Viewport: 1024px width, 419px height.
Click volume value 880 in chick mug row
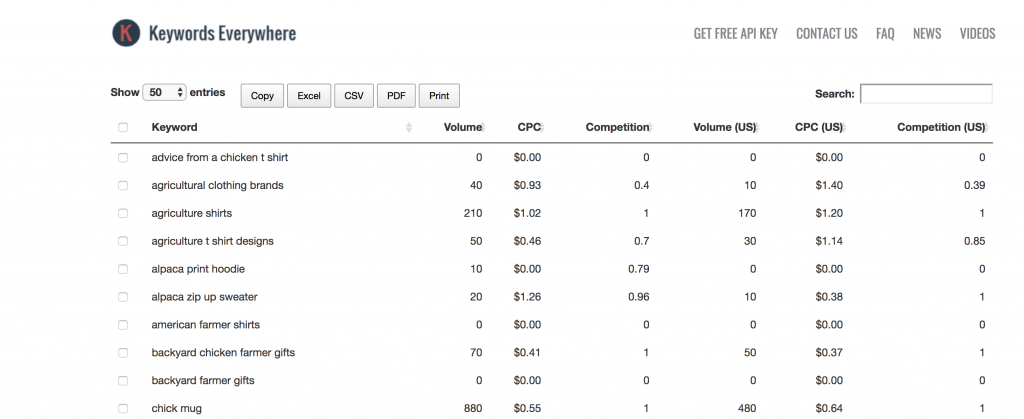(x=473, y=409)
